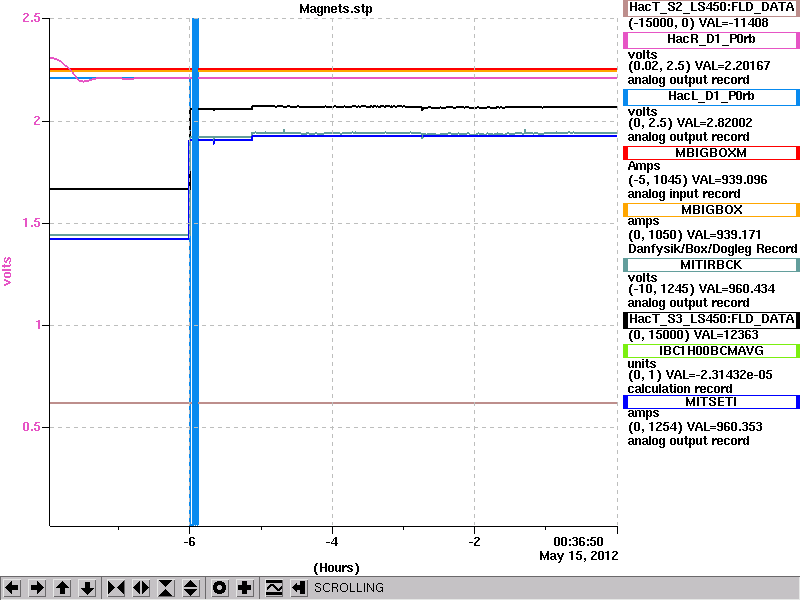Screen dimensions: 800x600
Task: Click the Magnets.stp graph title
Action: coord(336,9)
